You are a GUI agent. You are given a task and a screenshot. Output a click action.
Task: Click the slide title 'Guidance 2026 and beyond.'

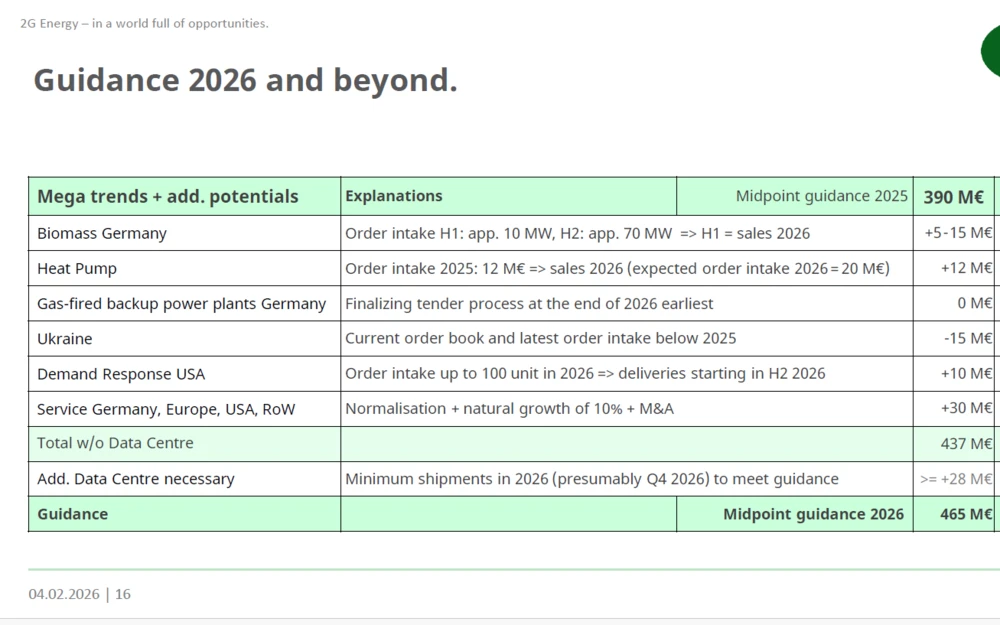pyautogui.click(x=245, y=80)
